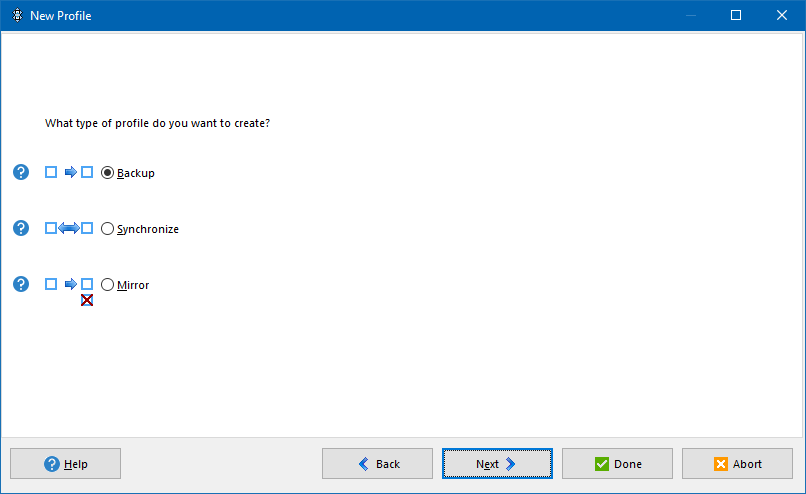This screenshot has width=806, height=494.
Task: Click the red X delete icon under Mirror
Action: click(87, 299)
